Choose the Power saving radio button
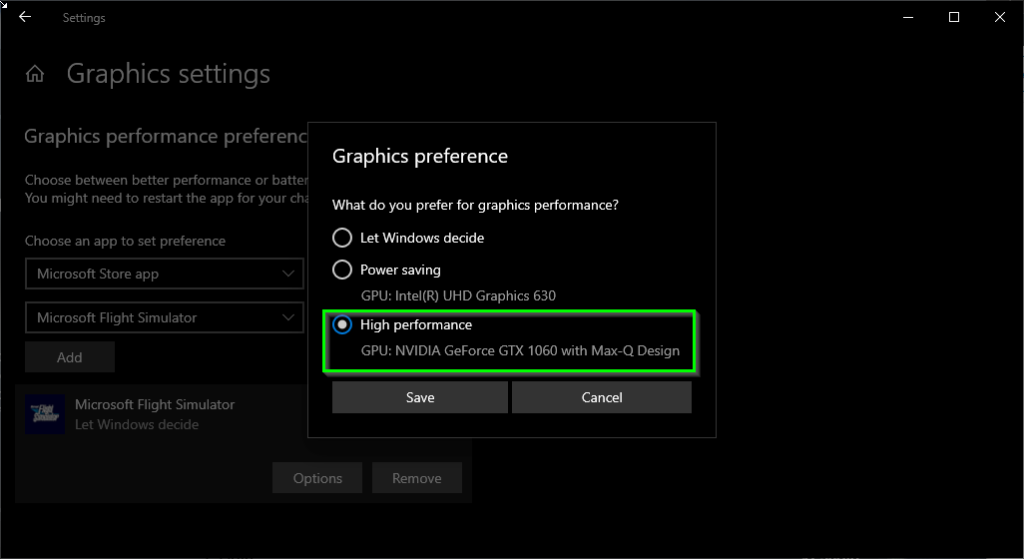 [342, 270]
